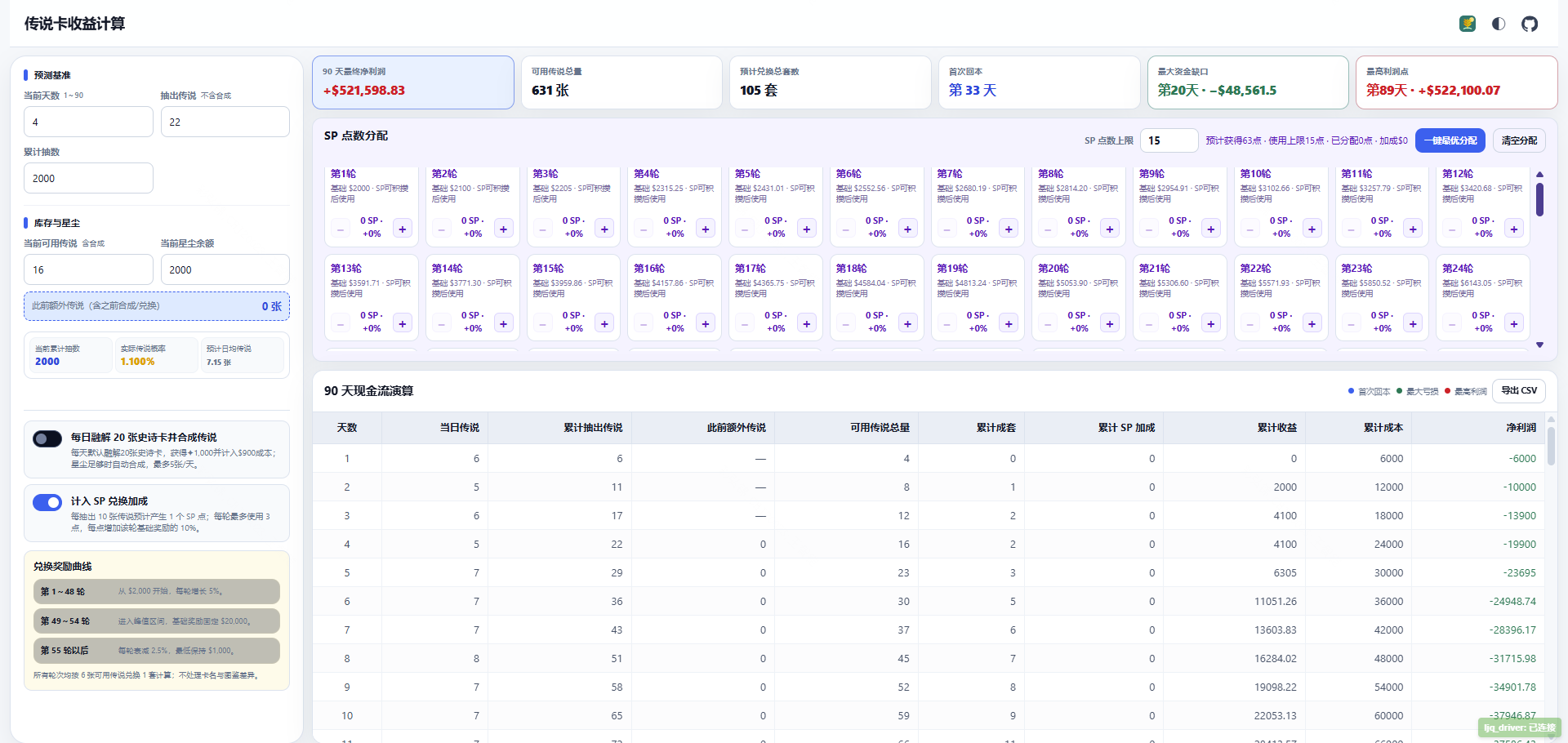Export table with 导出 CSV button
The width and height of the screenshot is (1568, 743).
coord(1519,391)
